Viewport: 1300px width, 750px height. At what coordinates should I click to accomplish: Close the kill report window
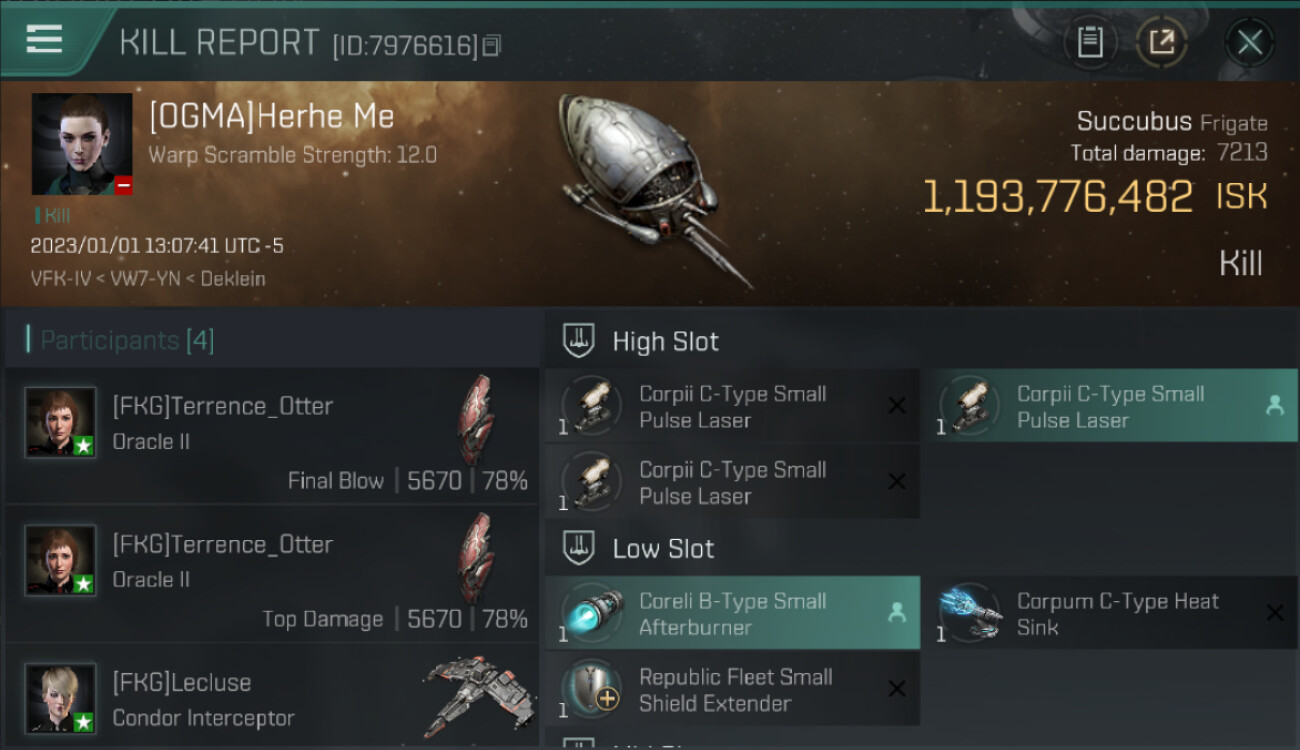[x=1250, y=42]
